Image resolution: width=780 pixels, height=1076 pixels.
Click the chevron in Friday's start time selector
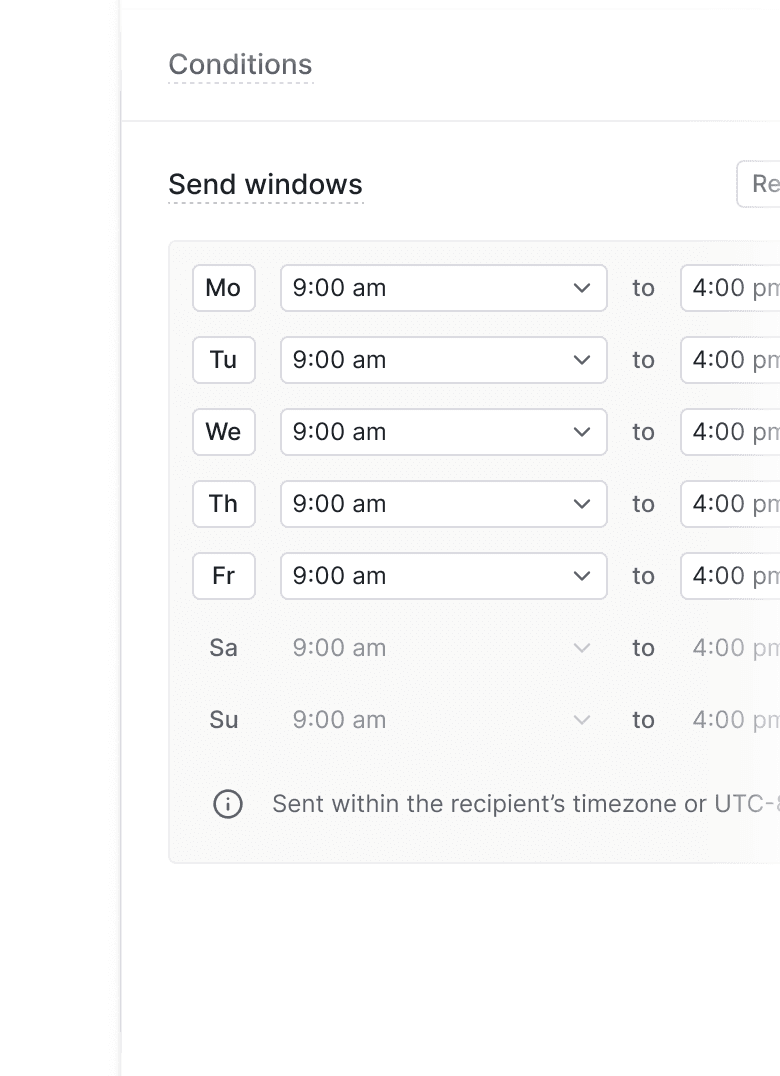pos(581,576)
